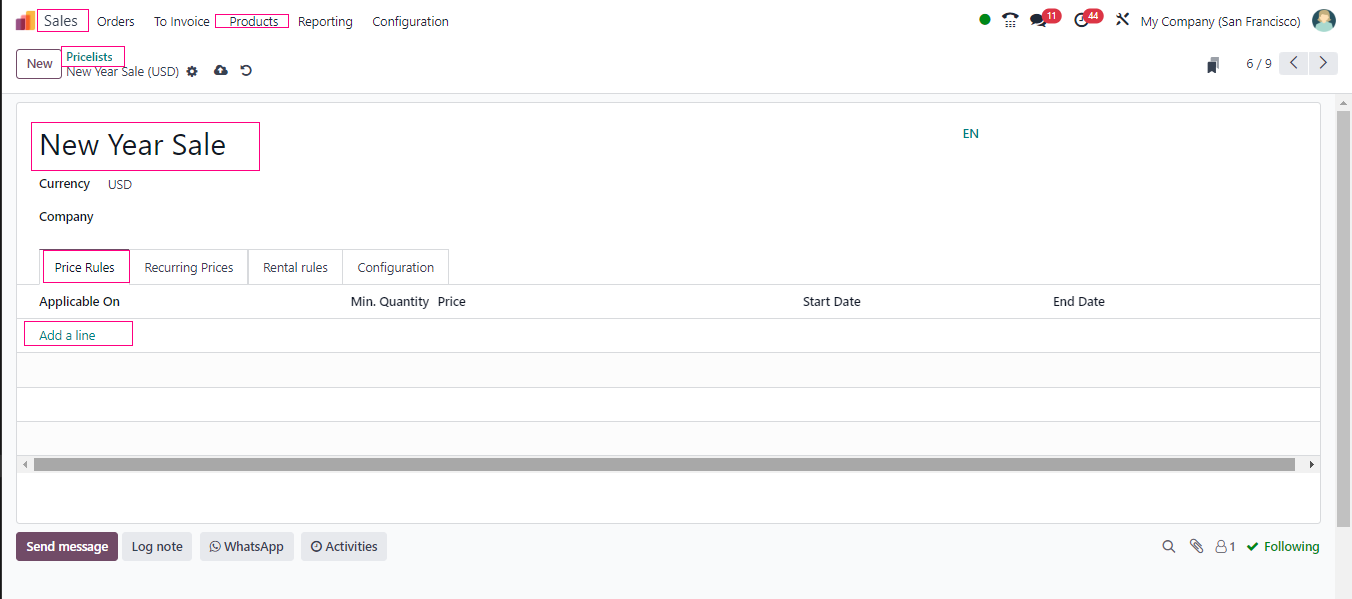Viewport: 1352px width, 599px height.
Task: Click the magnifier search icon in chatter
Action: (x=1168, y=547)
